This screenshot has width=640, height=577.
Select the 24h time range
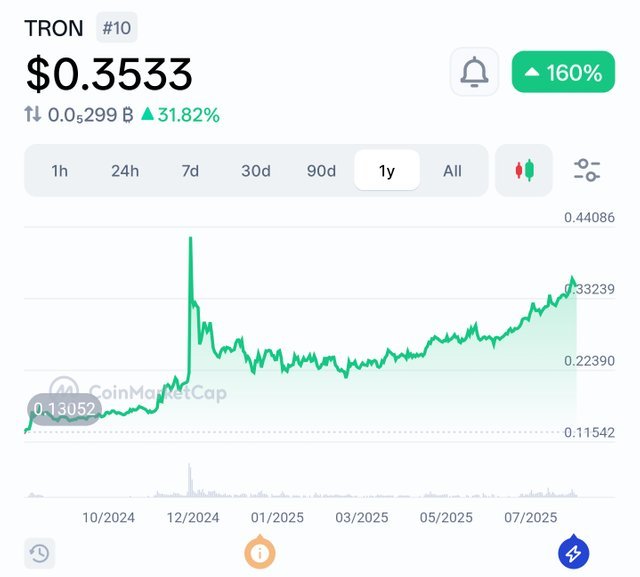tap(125, 171)
